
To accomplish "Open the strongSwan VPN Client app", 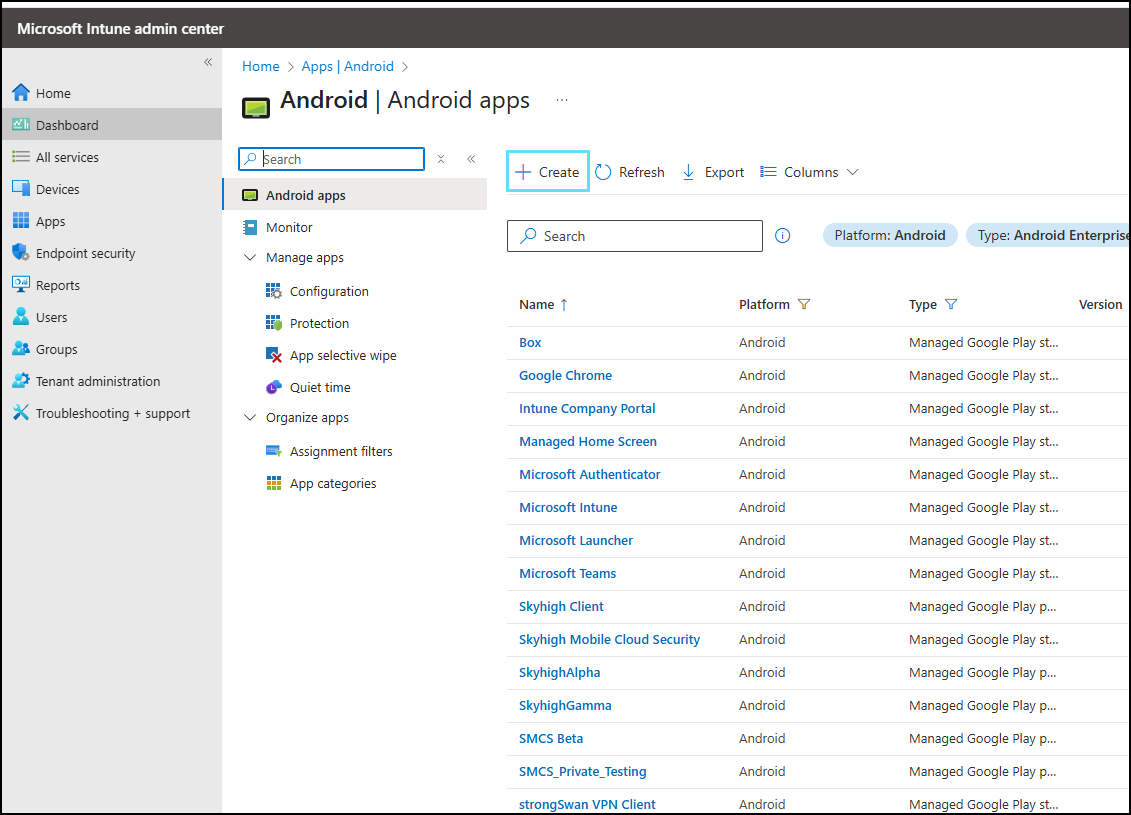I will (x=587, y=805).
